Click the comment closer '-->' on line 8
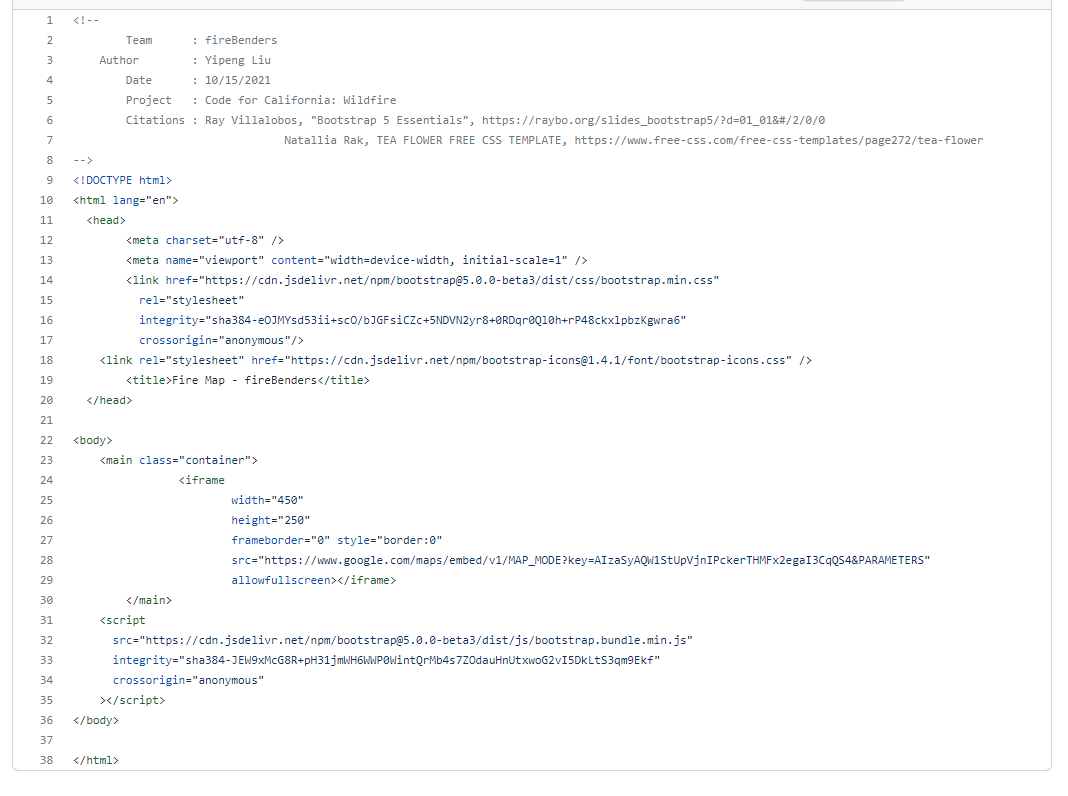This screenshot has width=1068, height=796. [83, 160]
